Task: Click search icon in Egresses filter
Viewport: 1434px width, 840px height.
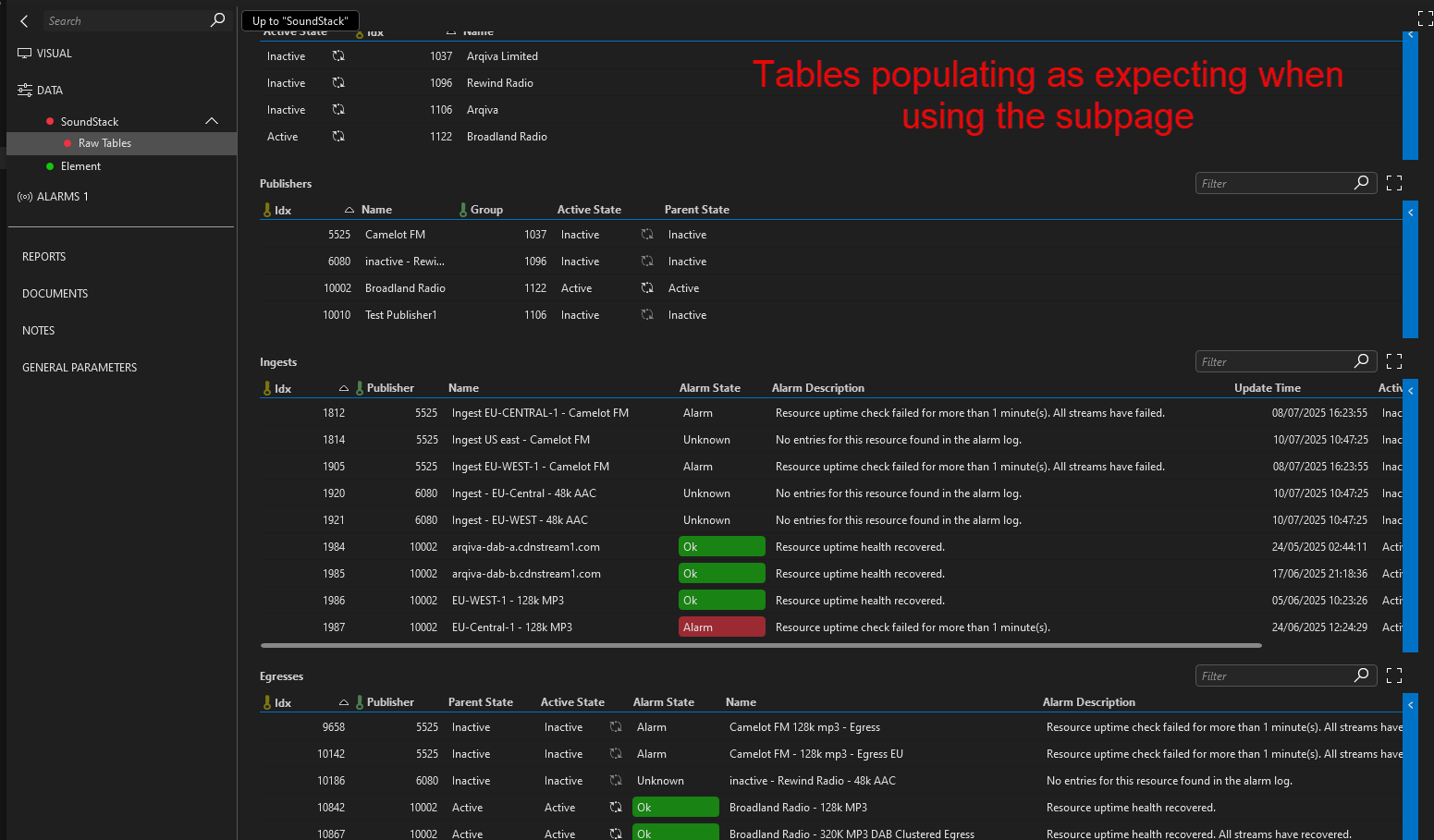Action: [x=1361, y=676]
